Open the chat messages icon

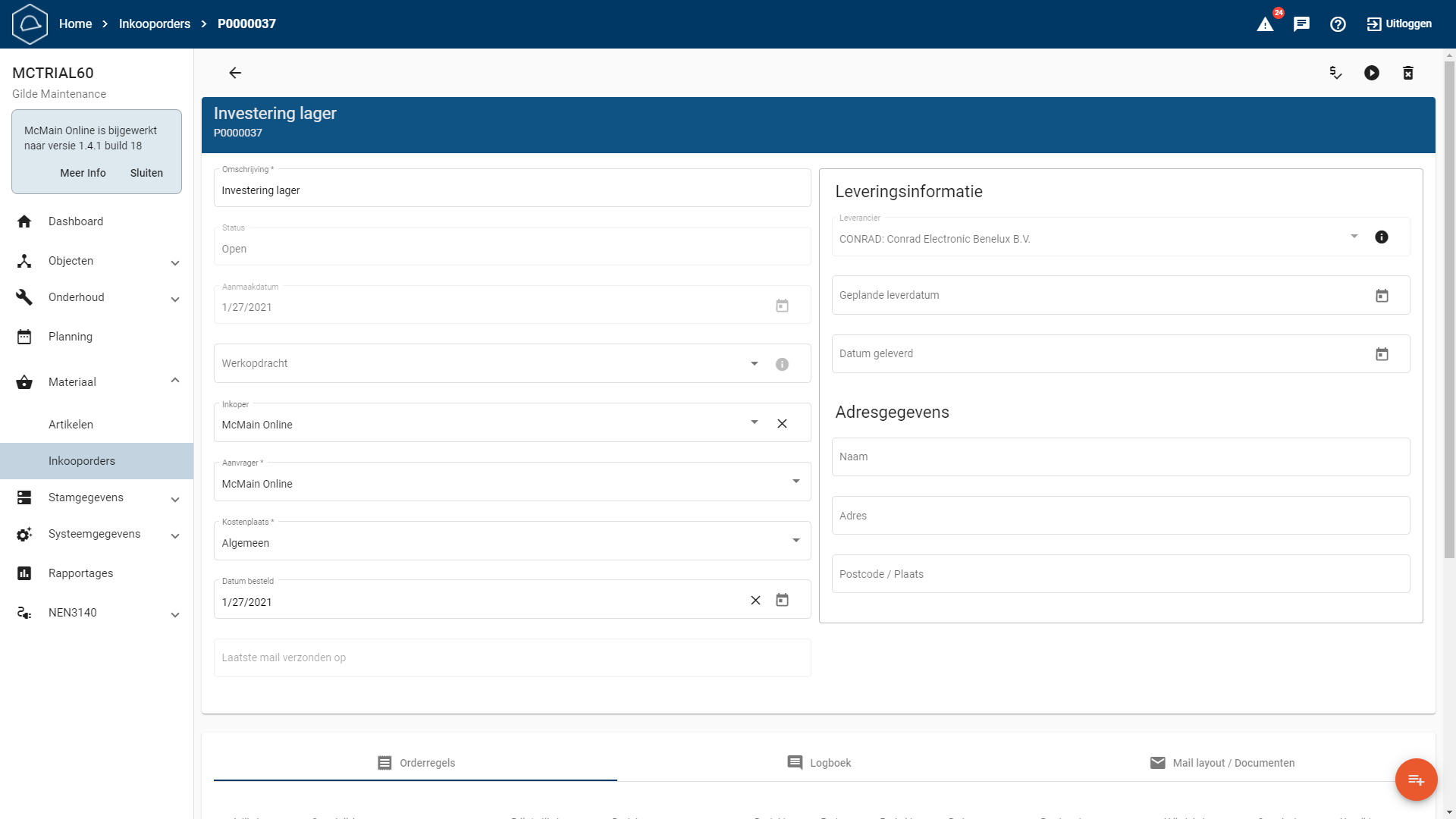tap(1301, 24)
